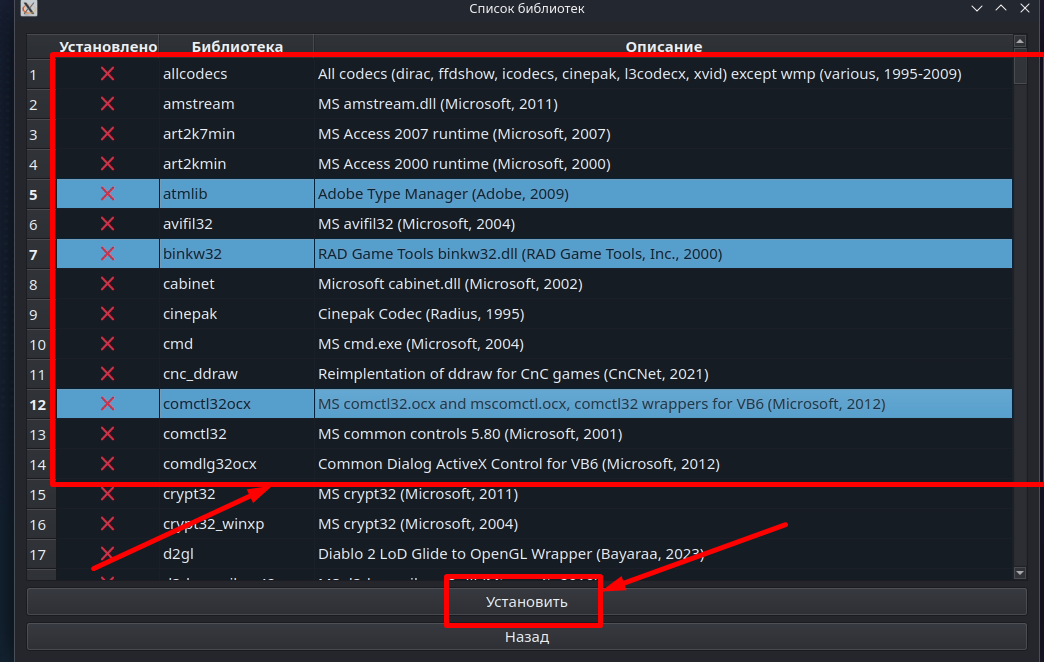This screenshot has width=1044, height=662.
Task: Select the comdlg32ocx library name
Action: pos(210,464)
